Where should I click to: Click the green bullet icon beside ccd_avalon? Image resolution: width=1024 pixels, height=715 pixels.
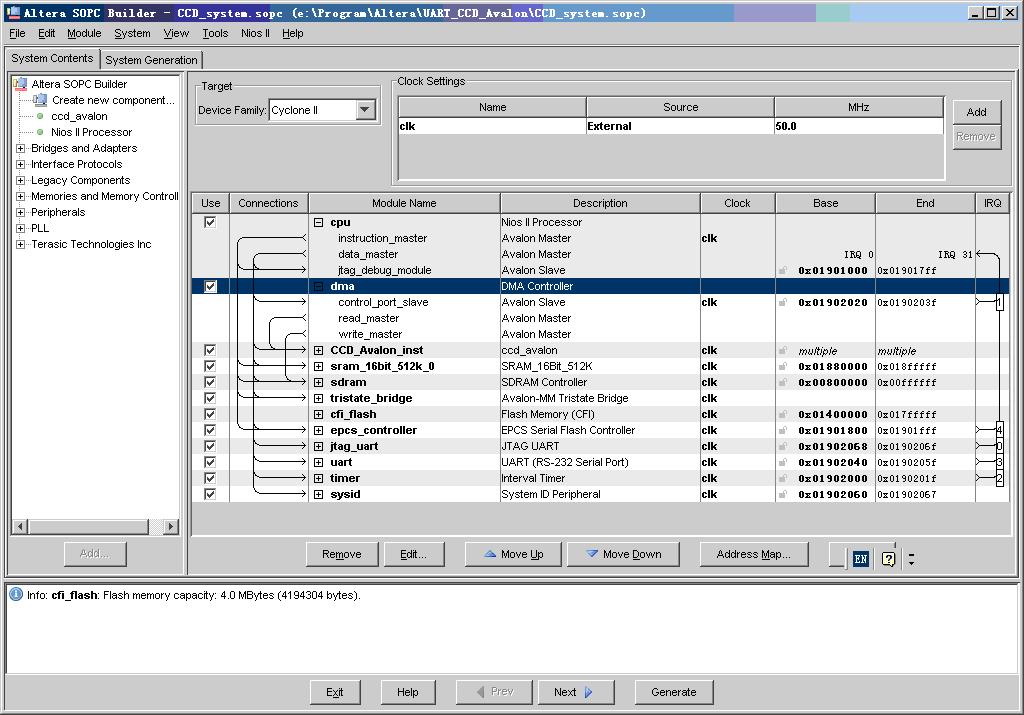pos(40,116)
